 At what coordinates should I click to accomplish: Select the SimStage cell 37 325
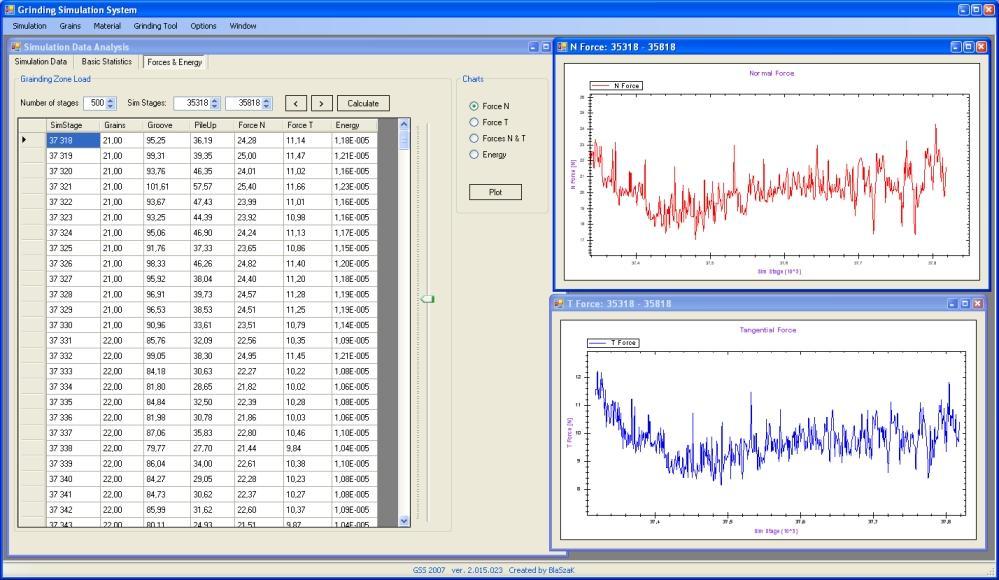tap(73, 248)
